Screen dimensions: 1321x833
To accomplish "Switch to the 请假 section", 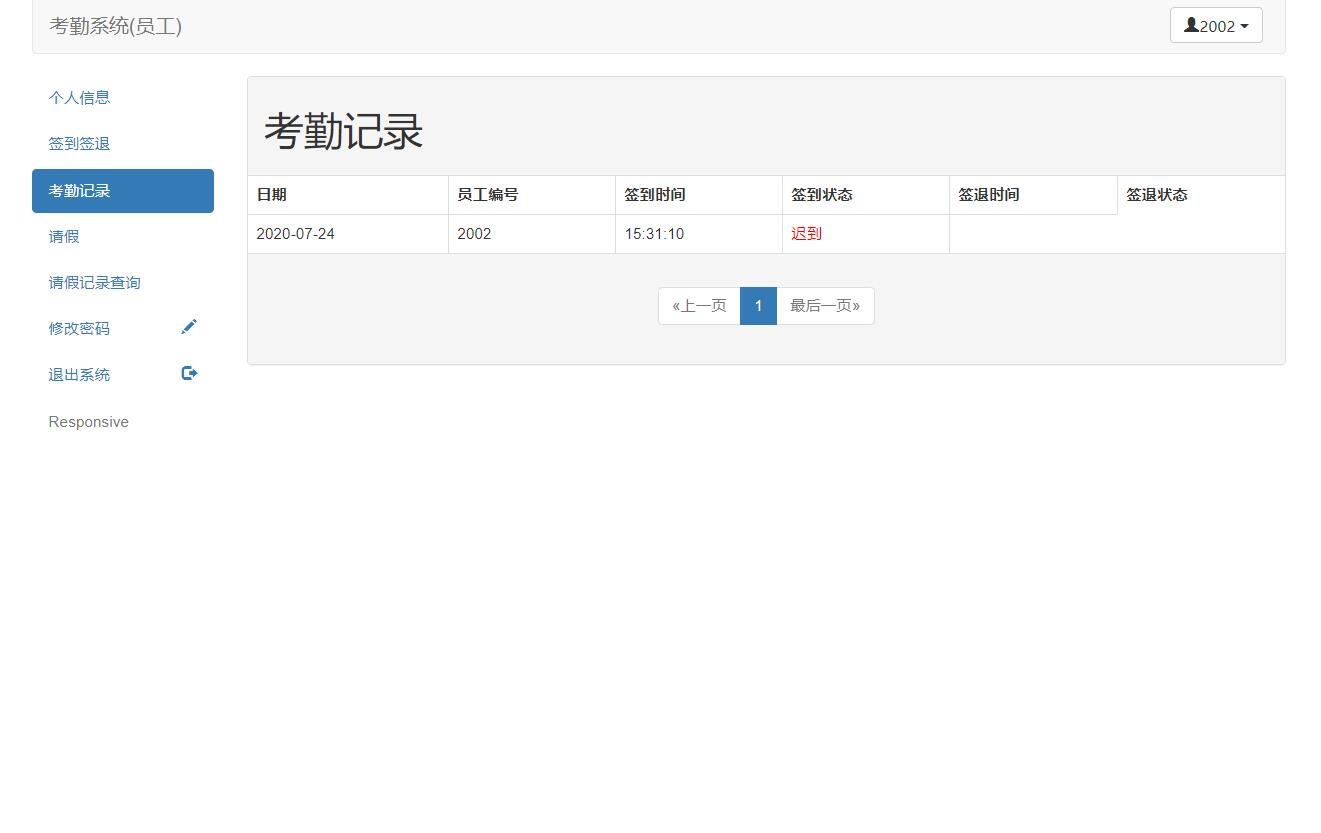I will pyautogui.click(x=63, y=236).
